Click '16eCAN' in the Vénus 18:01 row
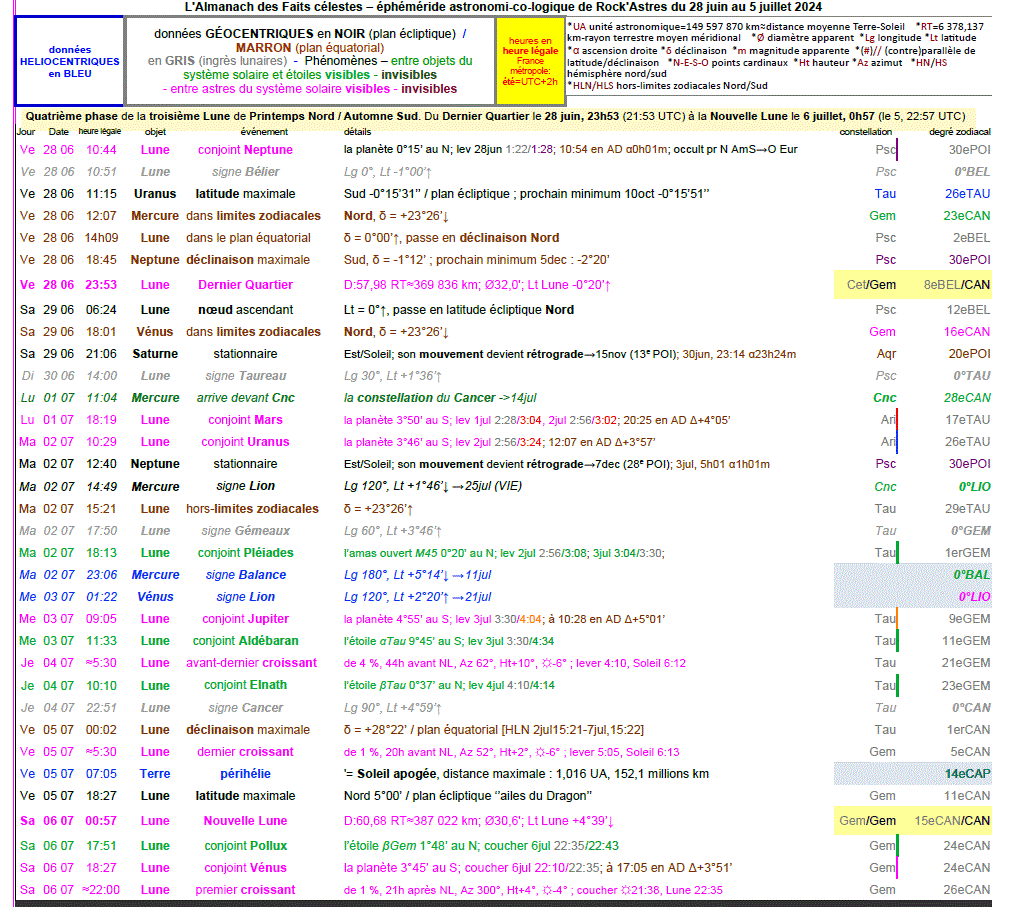The width and height of the screenshot is (1011, 907). 967,332
